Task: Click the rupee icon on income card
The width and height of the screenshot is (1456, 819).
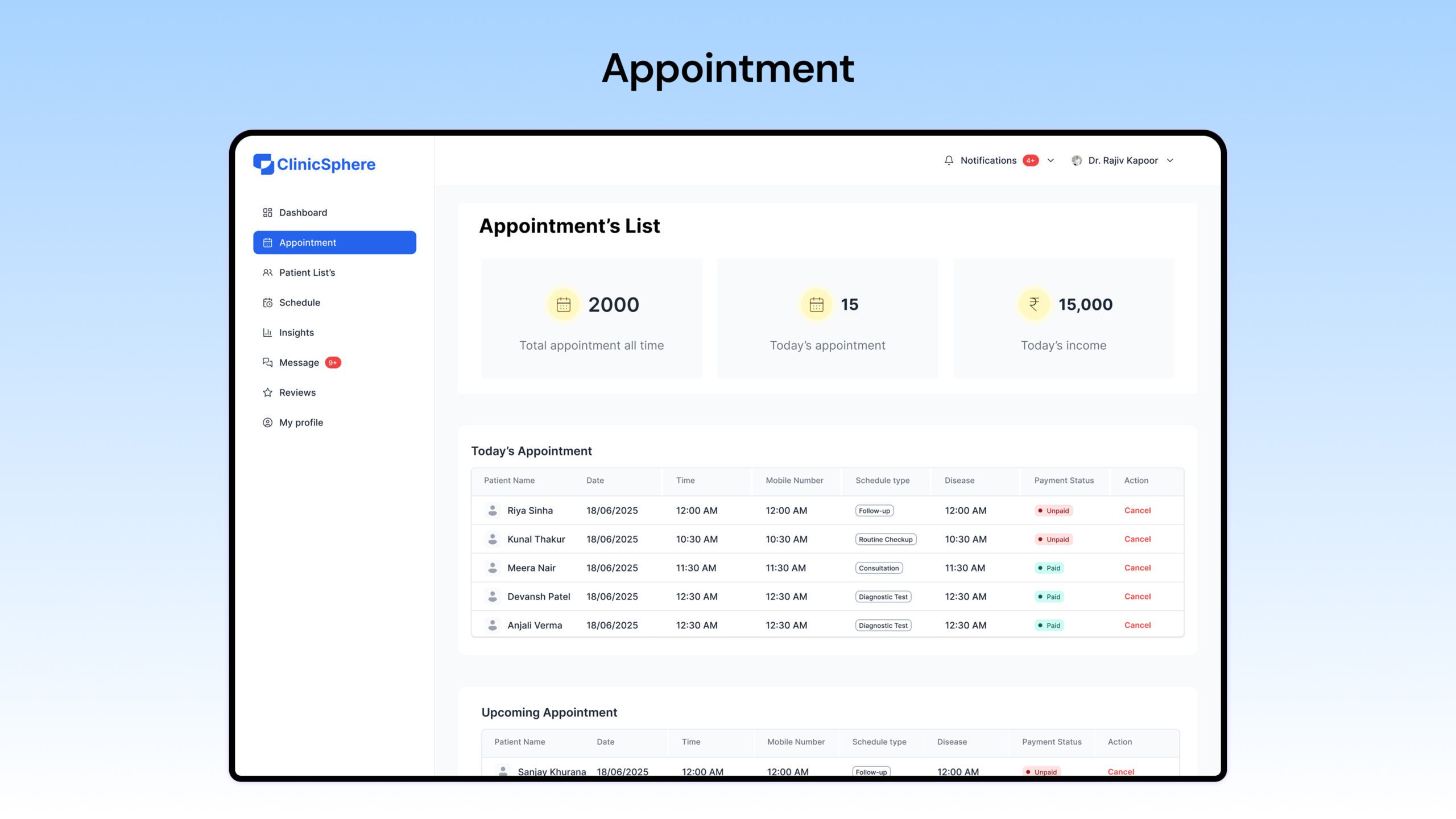Action: click(x=1034, y=304)
